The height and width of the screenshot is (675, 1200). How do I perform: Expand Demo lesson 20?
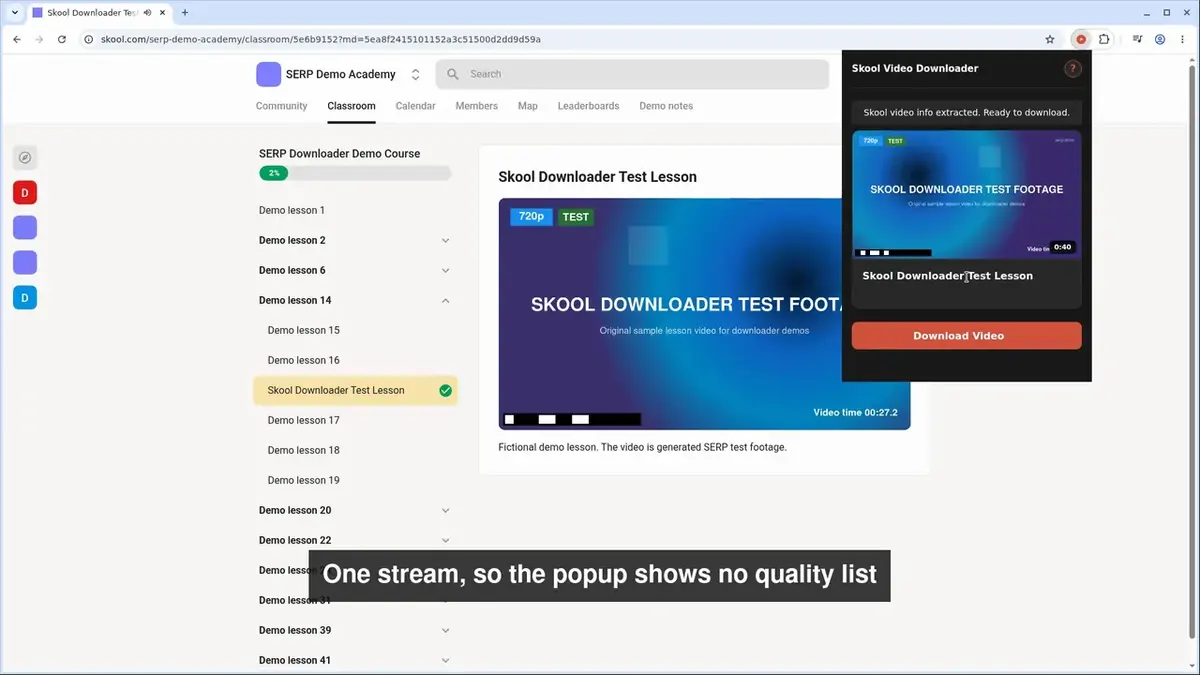click(x=446, y=510)
